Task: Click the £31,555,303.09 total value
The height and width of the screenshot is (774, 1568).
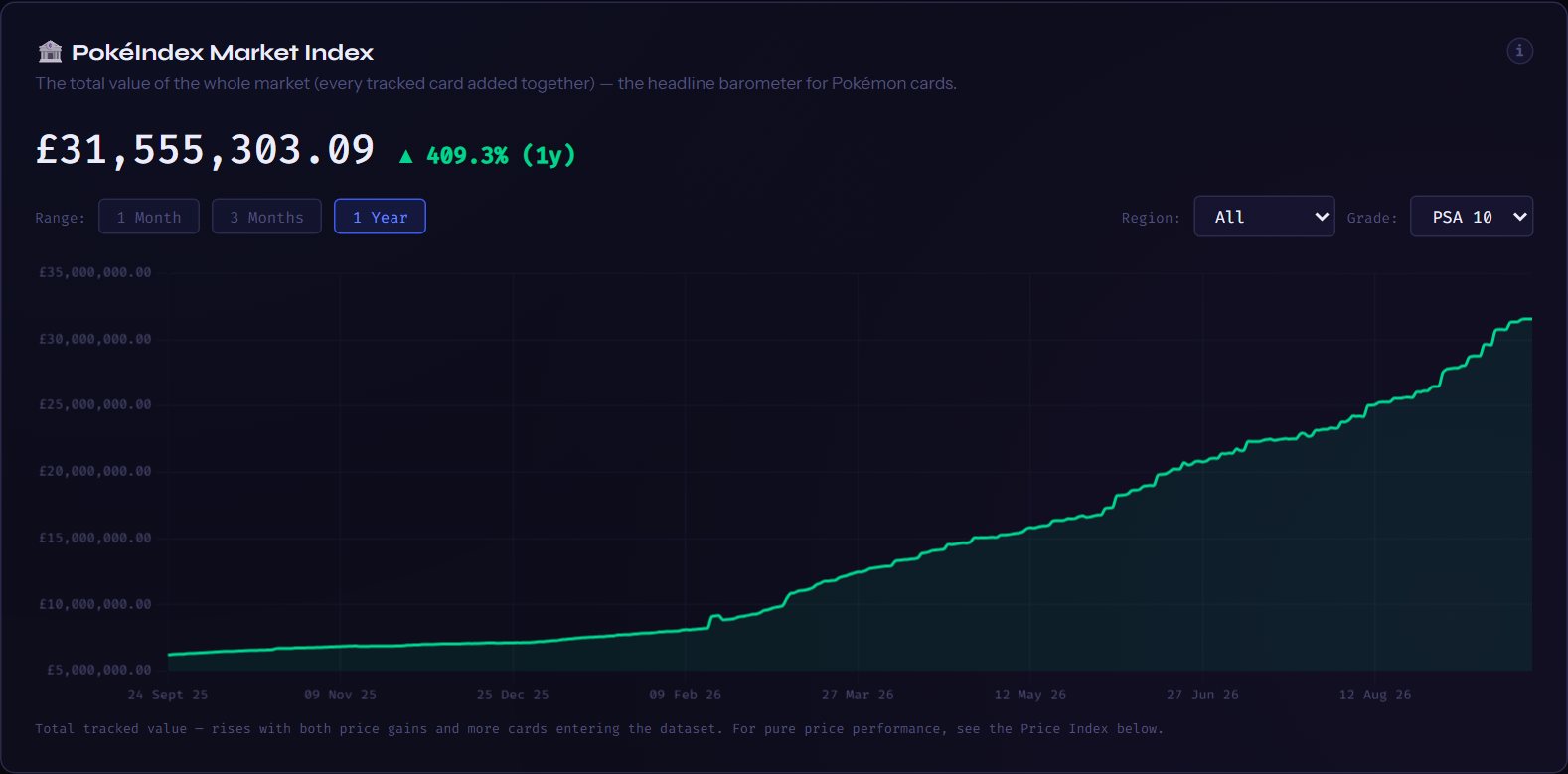Action: pyautogui.click(x=205, y=150)
